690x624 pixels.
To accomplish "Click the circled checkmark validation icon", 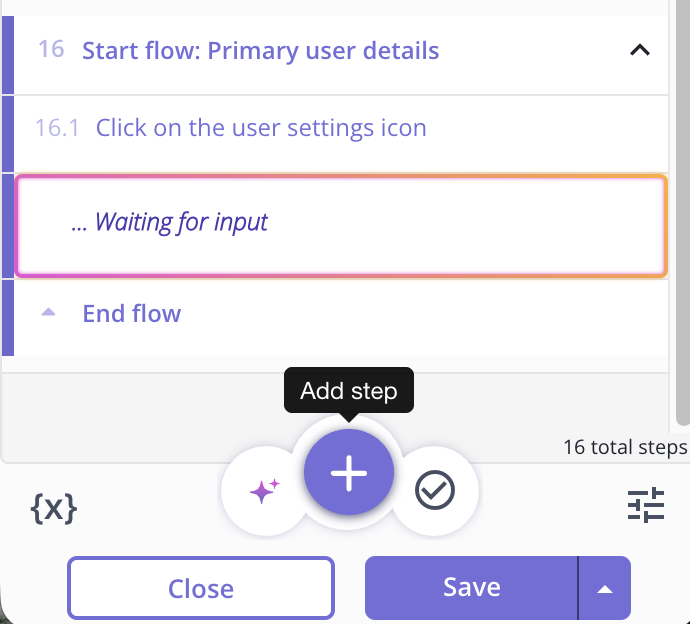I will (435, 490).
